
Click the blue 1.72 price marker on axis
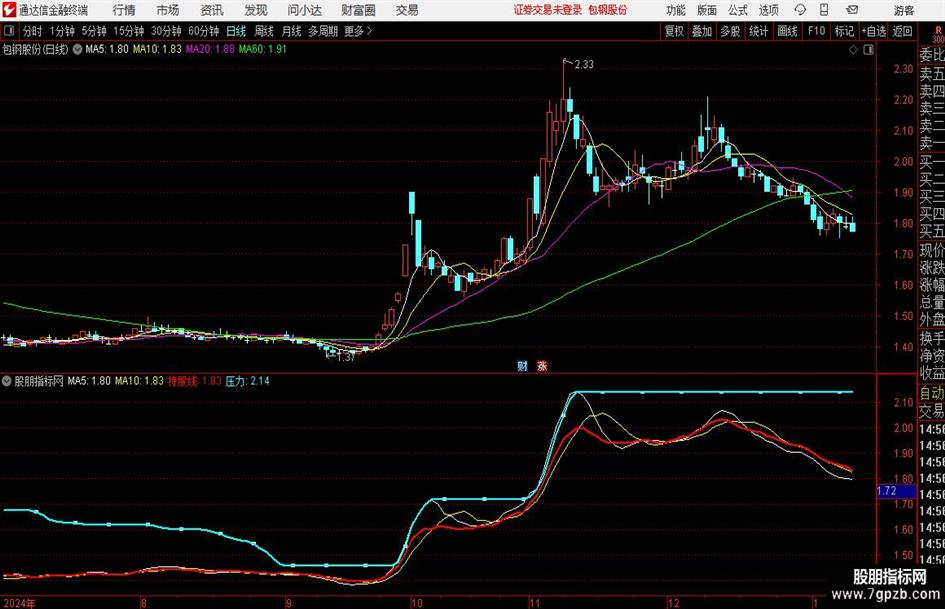coord(896,491)
